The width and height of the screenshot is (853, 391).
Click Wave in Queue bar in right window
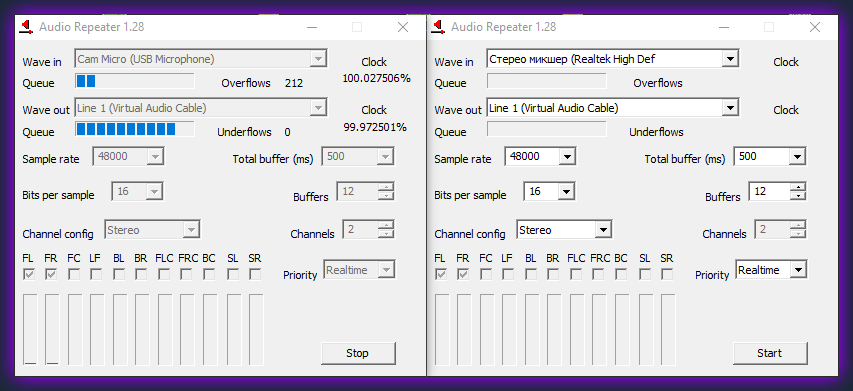(x=547, y=81)
